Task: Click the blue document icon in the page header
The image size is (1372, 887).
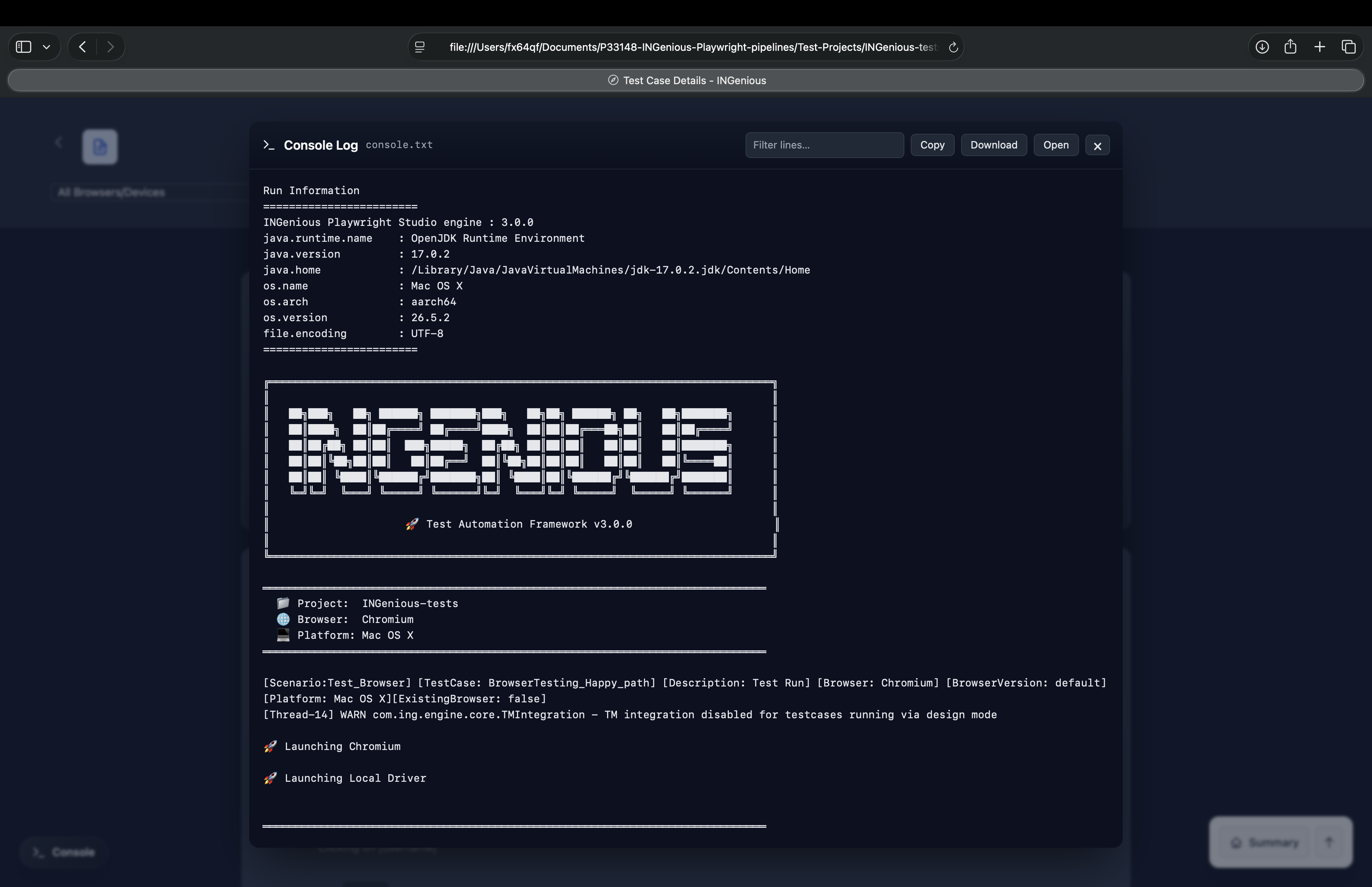Action: tap(100, 147)
